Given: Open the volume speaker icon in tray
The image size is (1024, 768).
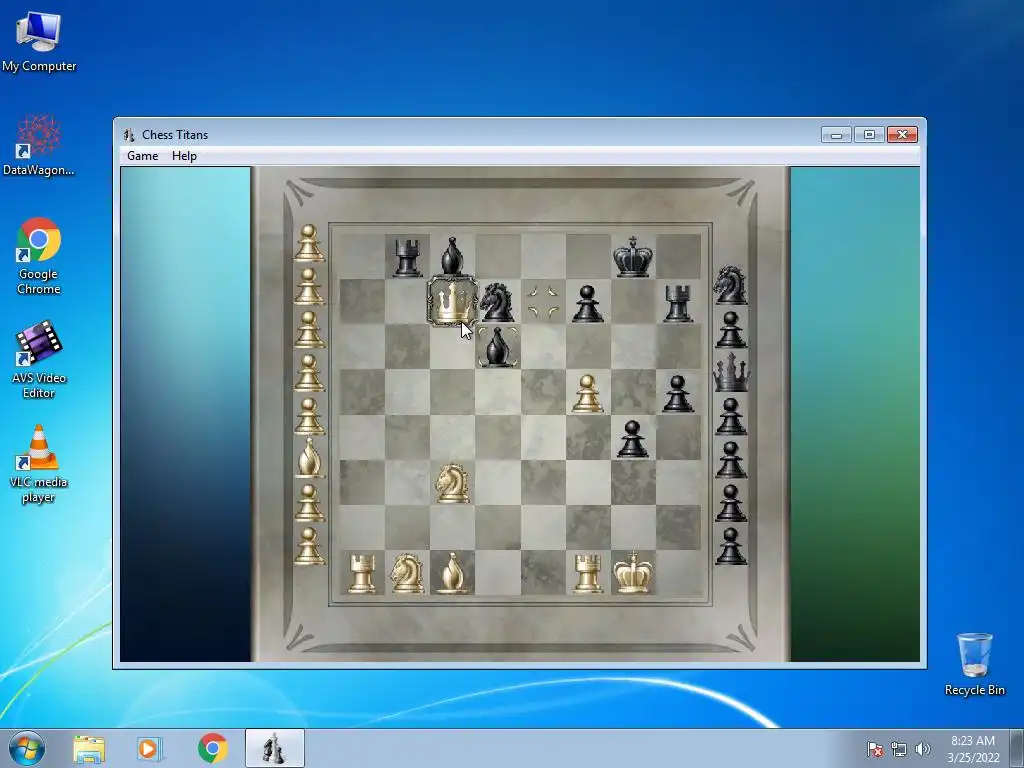Looking at the screenshot, I should (922, 749).
